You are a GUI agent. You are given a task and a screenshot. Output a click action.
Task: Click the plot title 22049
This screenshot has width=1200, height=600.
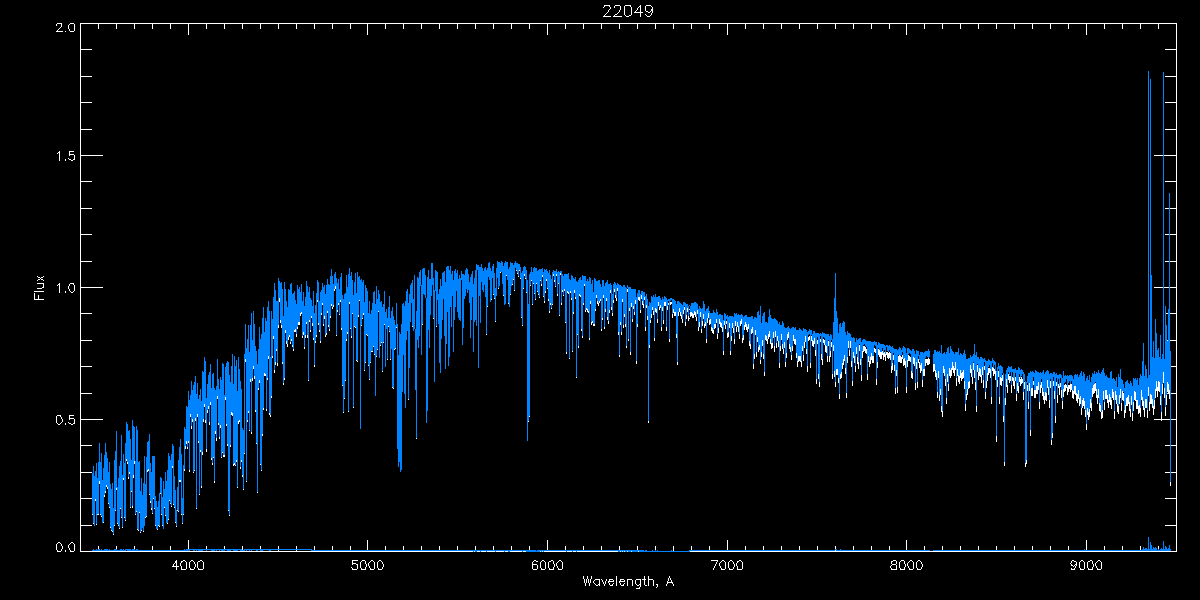tap(627, 11)
